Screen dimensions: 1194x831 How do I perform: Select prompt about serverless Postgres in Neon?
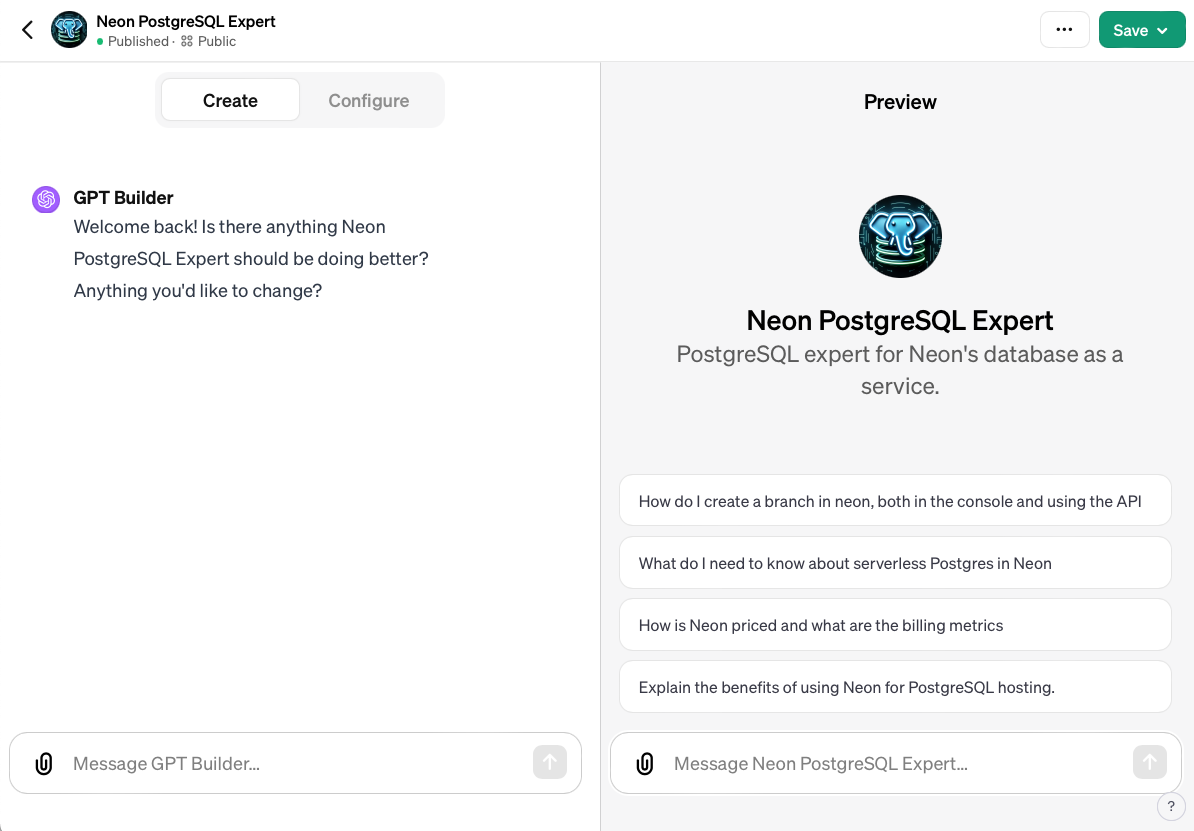coord(895,563)
